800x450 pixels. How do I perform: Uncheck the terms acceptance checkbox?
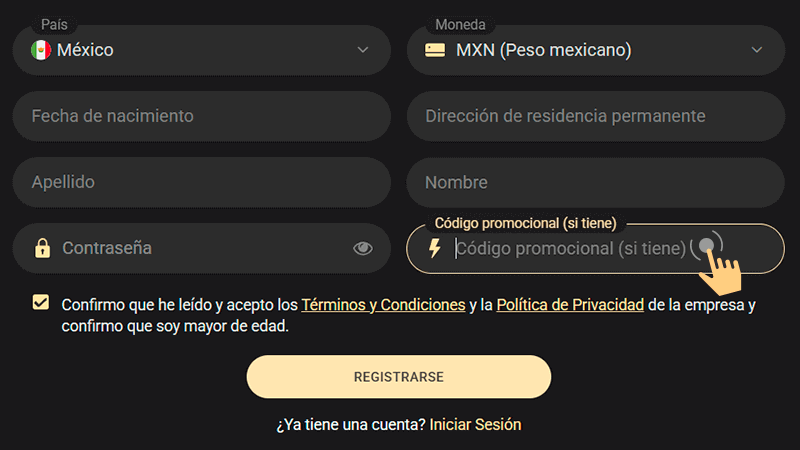[41, 302]
